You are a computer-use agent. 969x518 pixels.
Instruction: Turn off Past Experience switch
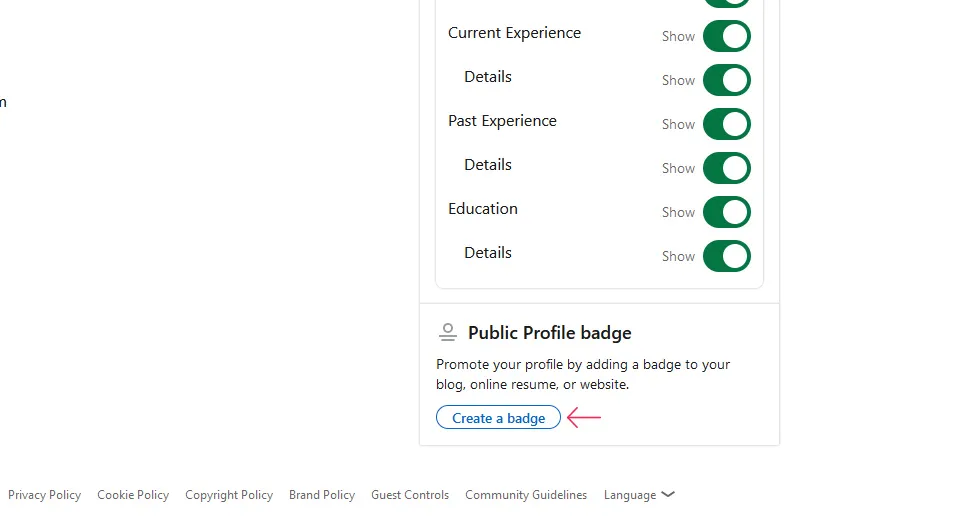(727, 124)
